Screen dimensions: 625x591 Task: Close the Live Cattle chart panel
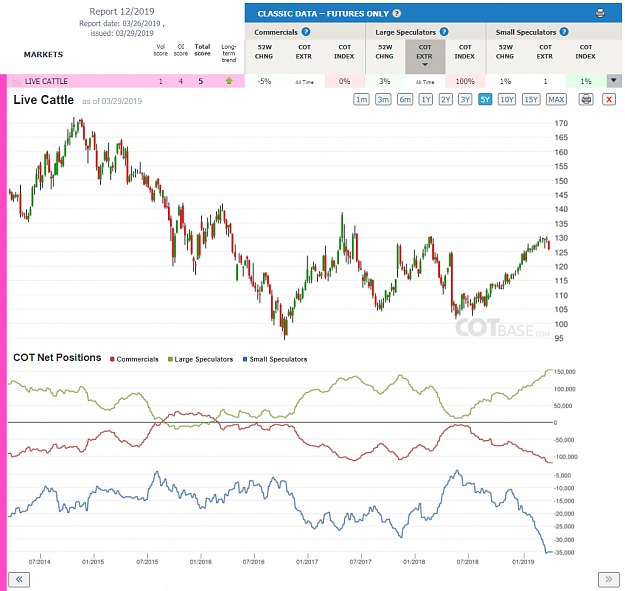click(x=609, y=99)
